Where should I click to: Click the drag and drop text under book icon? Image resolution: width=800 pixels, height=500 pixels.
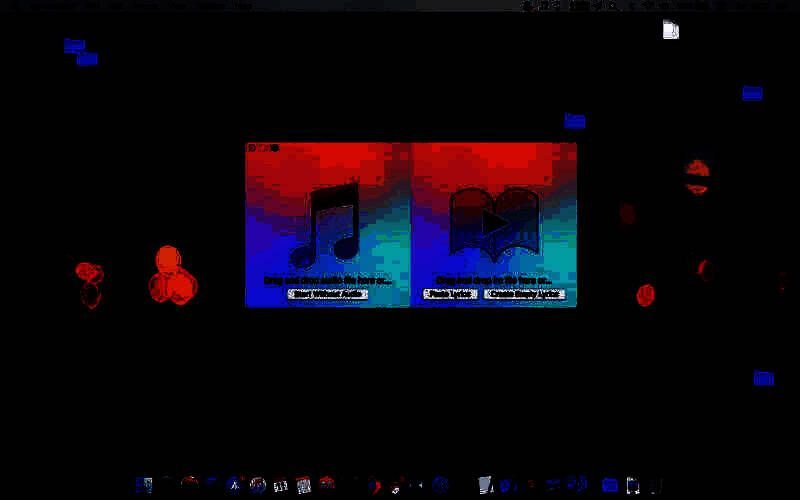494,281
